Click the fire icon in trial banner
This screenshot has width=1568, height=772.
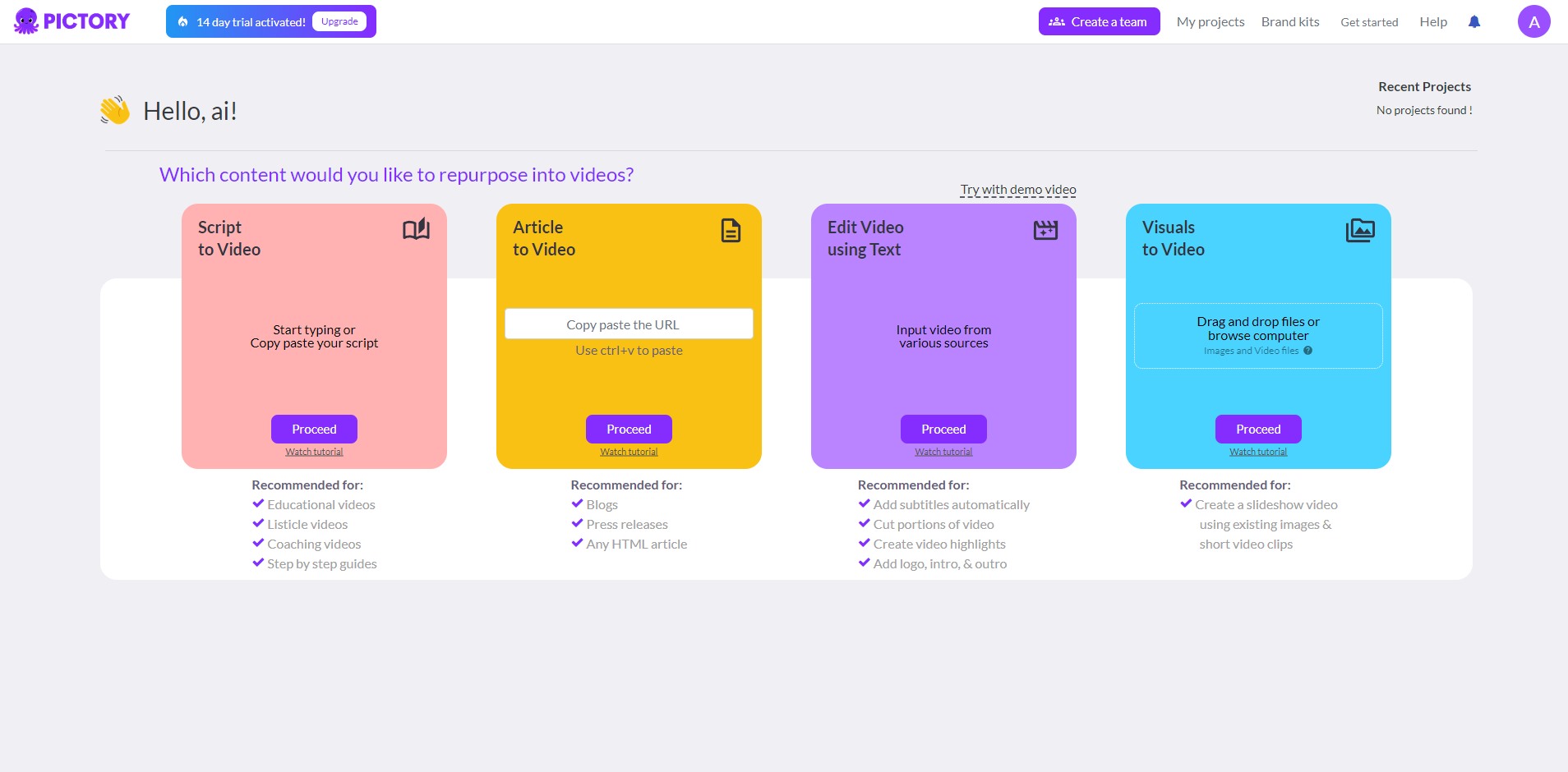click(182, 22)
